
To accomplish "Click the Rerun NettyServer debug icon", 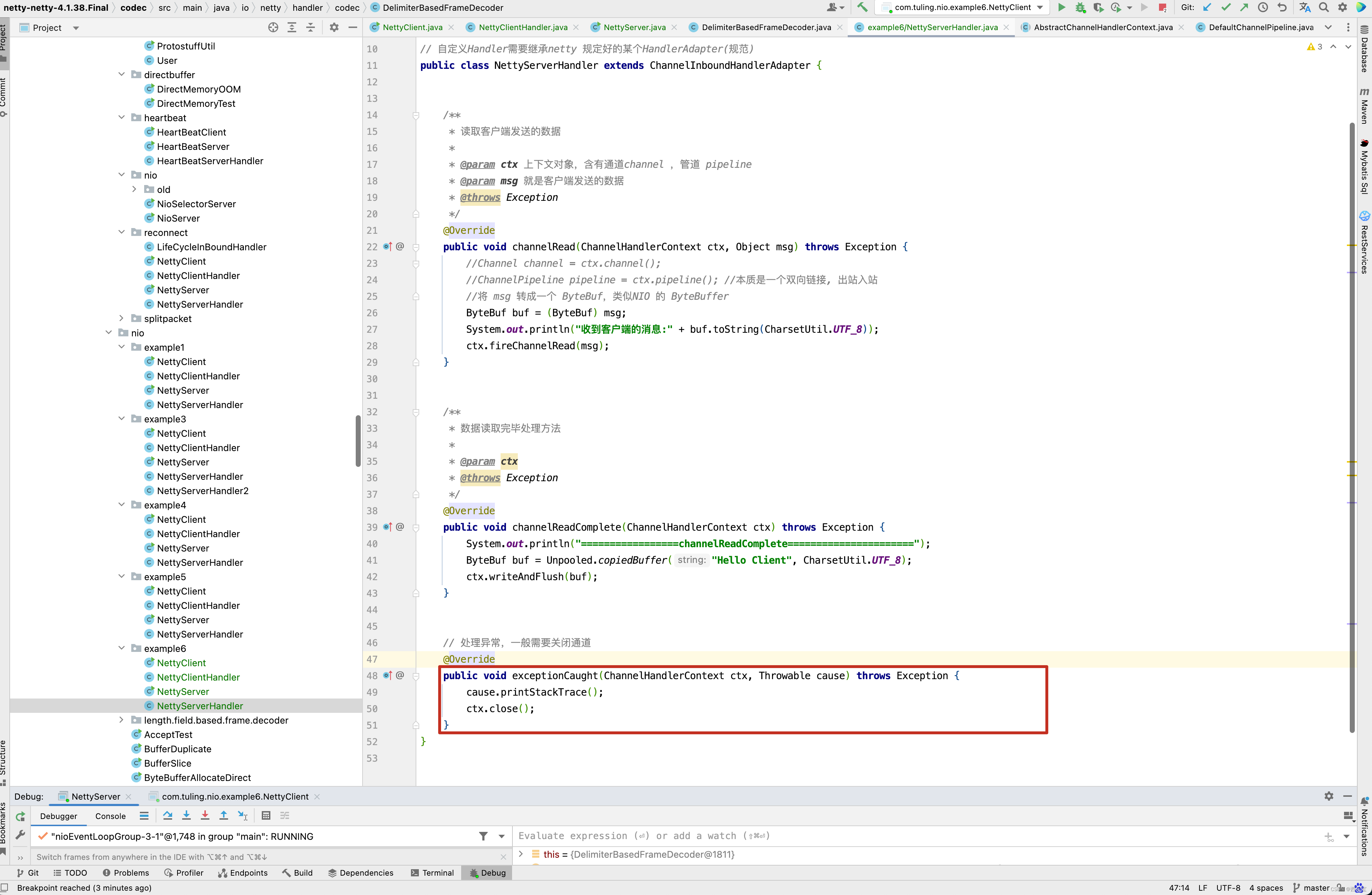I will [x=20, y=816].
